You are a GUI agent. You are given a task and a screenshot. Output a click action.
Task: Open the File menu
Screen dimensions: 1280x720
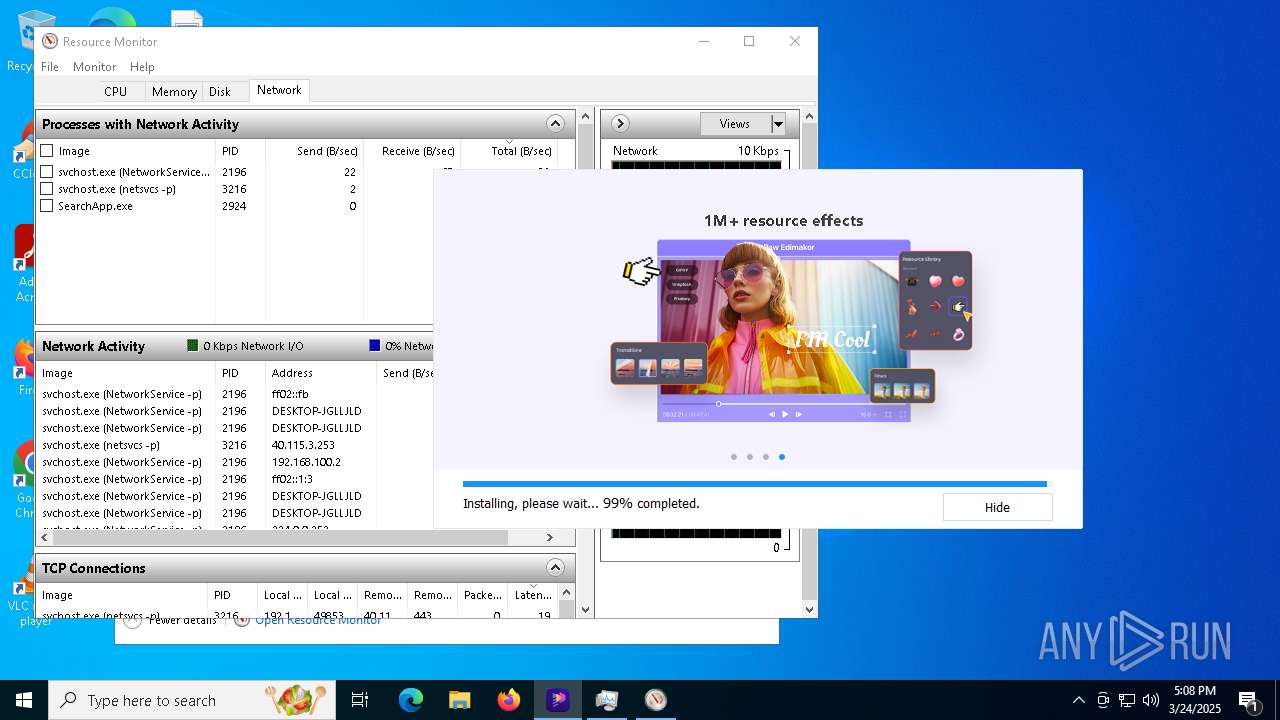(50, 66)
